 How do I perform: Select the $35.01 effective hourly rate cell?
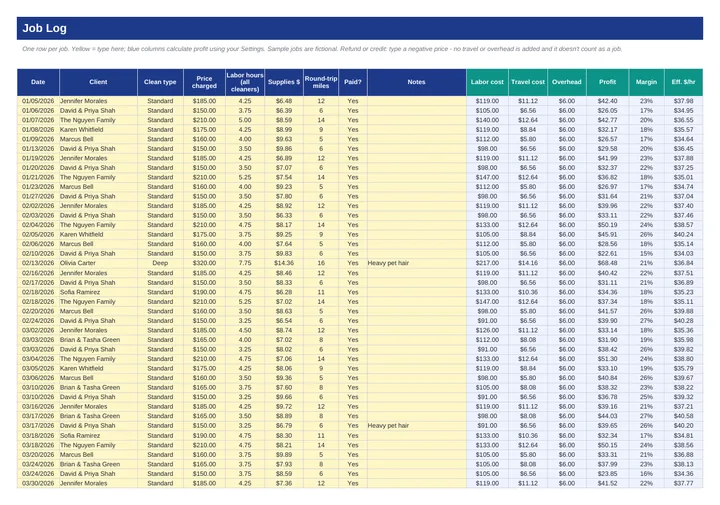pos(683,177)
